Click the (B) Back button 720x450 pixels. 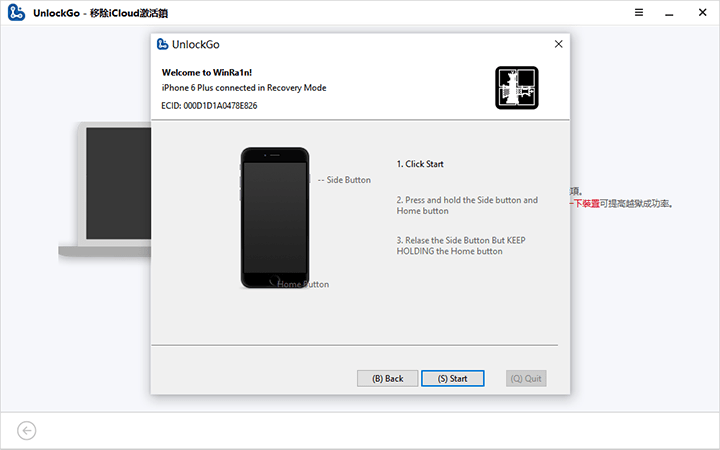388,378
